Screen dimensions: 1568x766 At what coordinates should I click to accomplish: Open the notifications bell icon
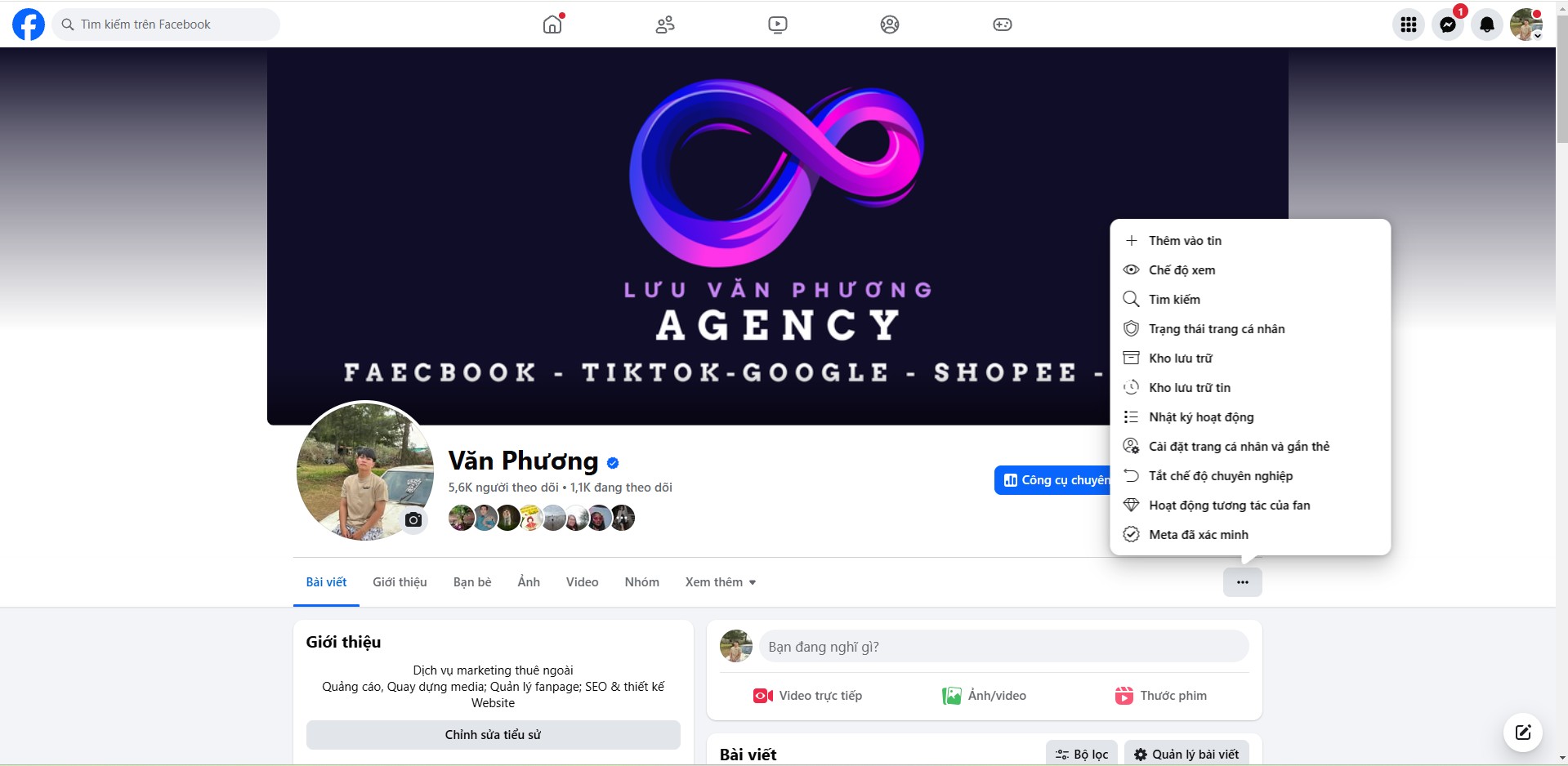[1487, 24]
